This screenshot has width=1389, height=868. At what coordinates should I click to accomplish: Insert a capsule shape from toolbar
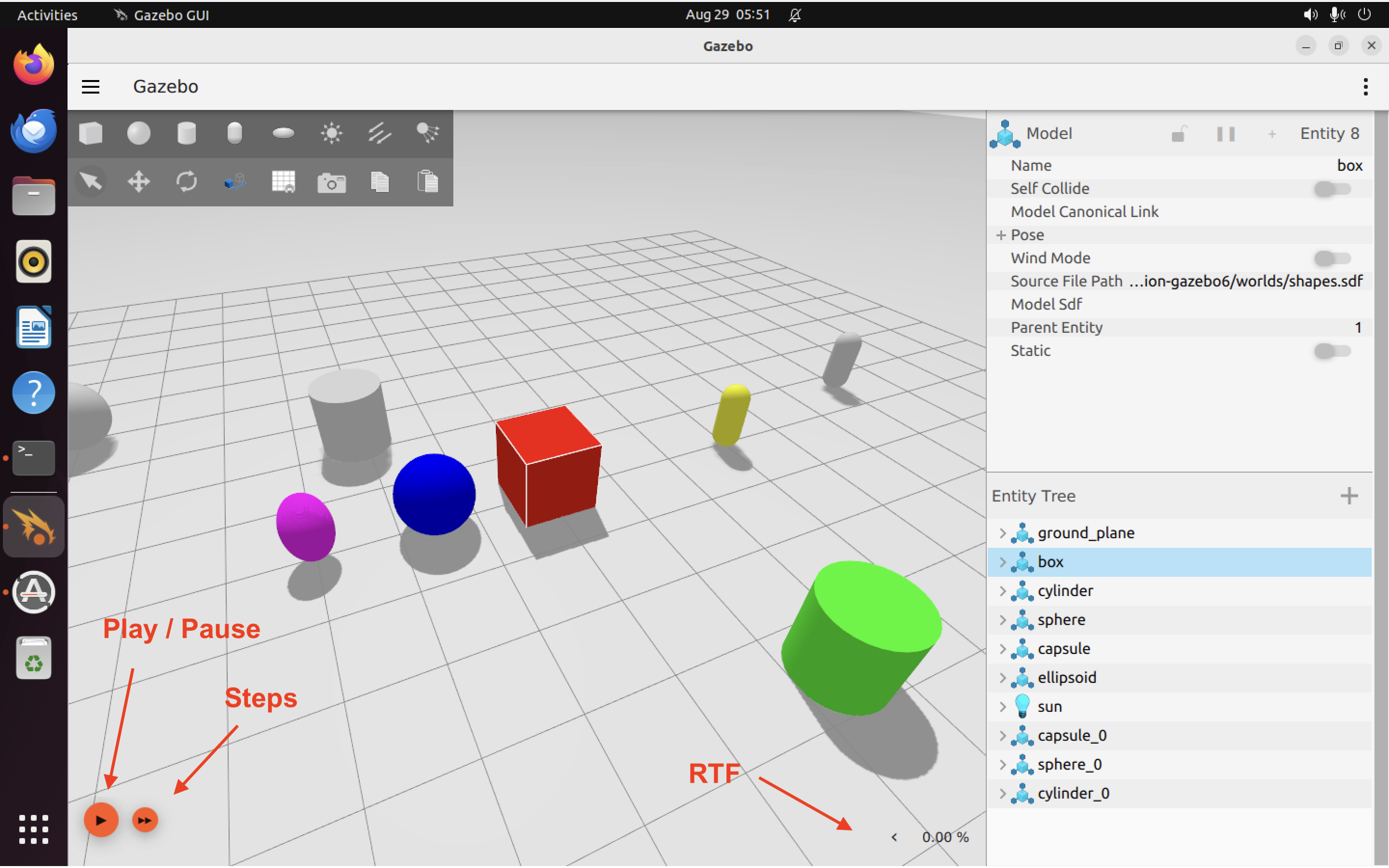click(234, 133)
